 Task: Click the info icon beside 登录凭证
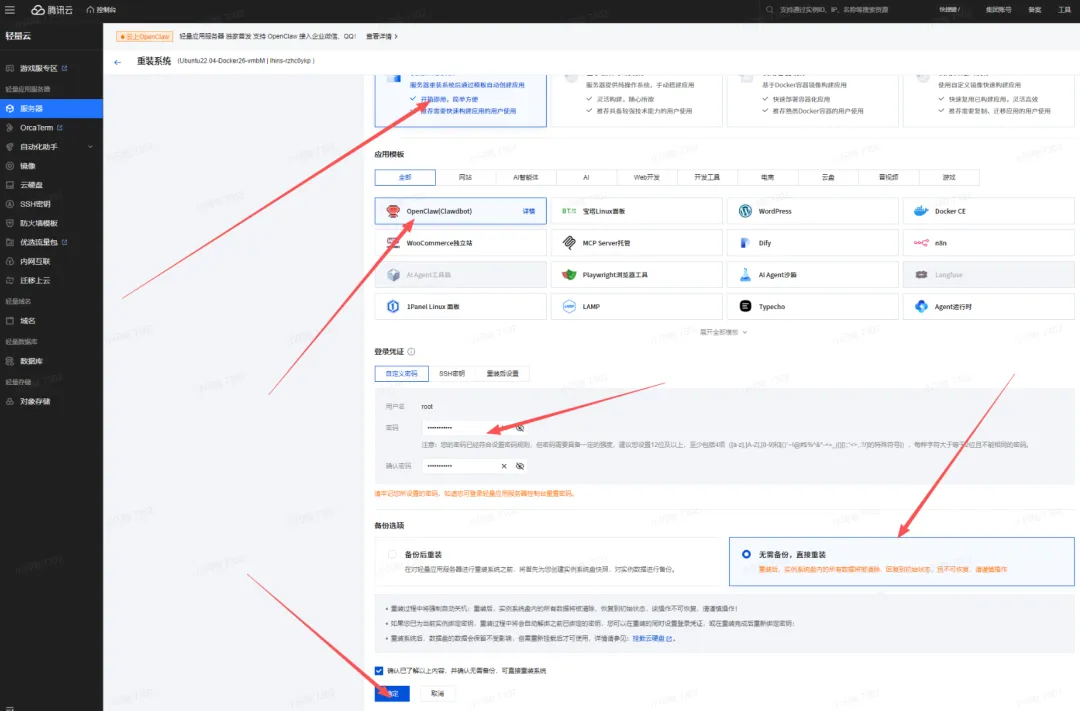pos(411,351)
